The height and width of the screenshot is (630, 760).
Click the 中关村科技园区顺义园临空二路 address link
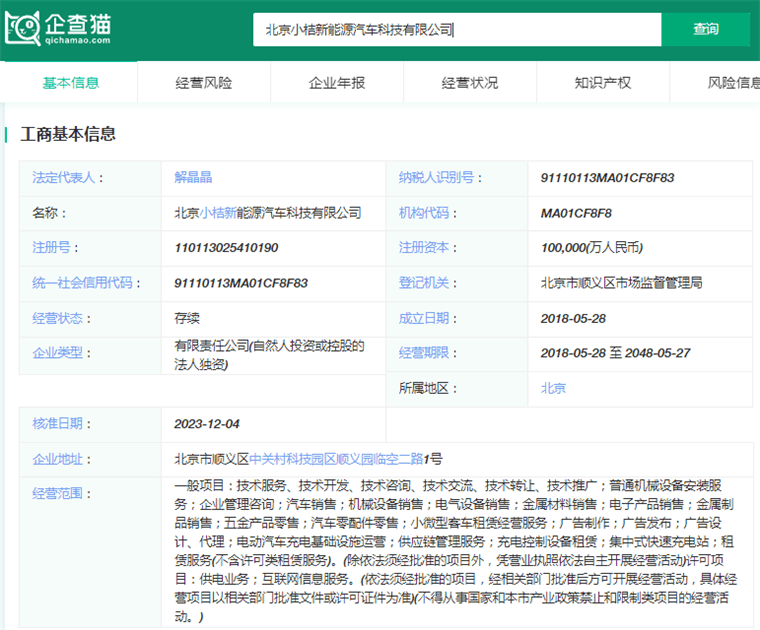334,459
